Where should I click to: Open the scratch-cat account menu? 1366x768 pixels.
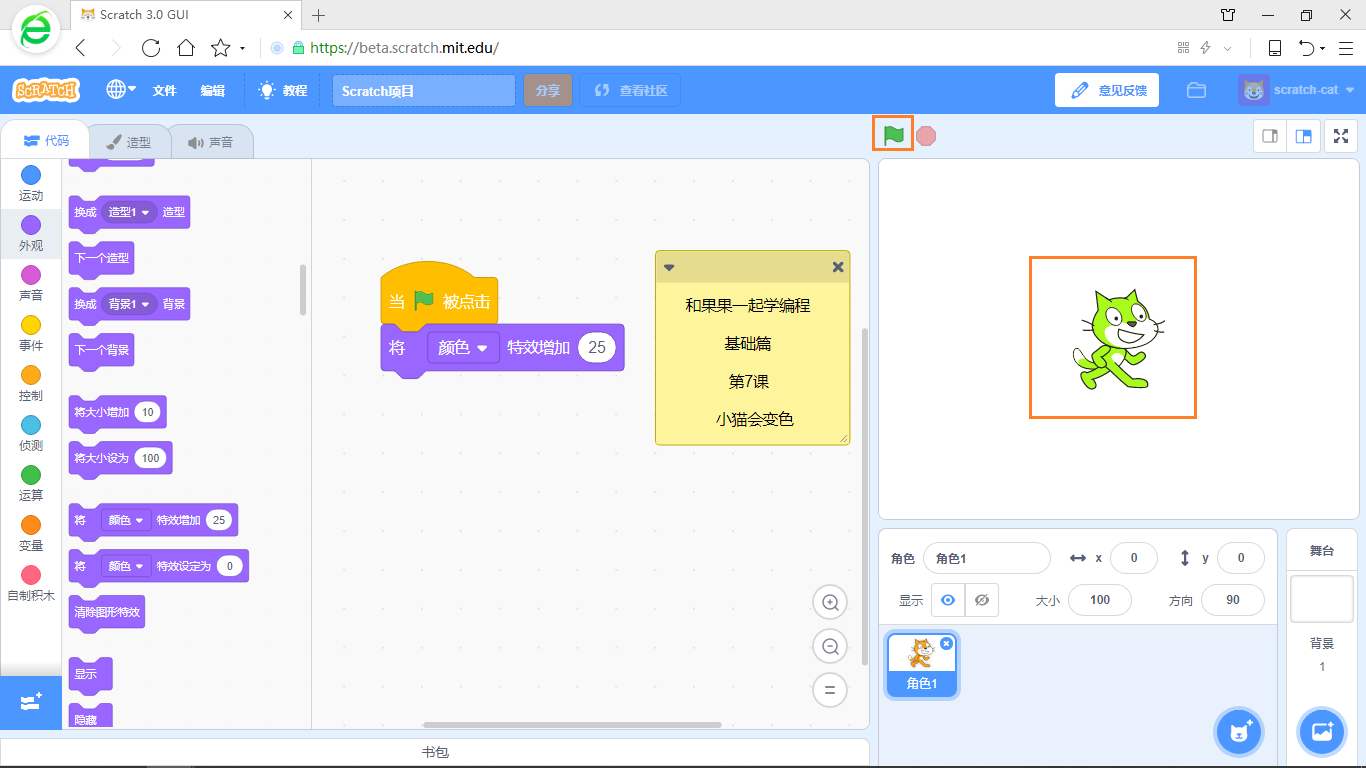1296,90
